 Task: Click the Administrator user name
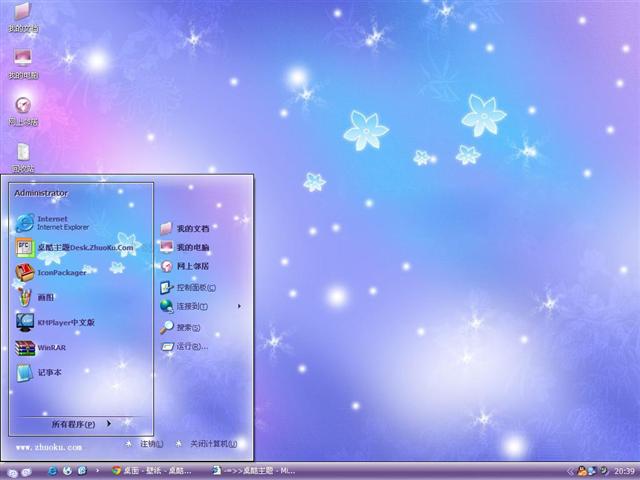click(x=41, y=193)
